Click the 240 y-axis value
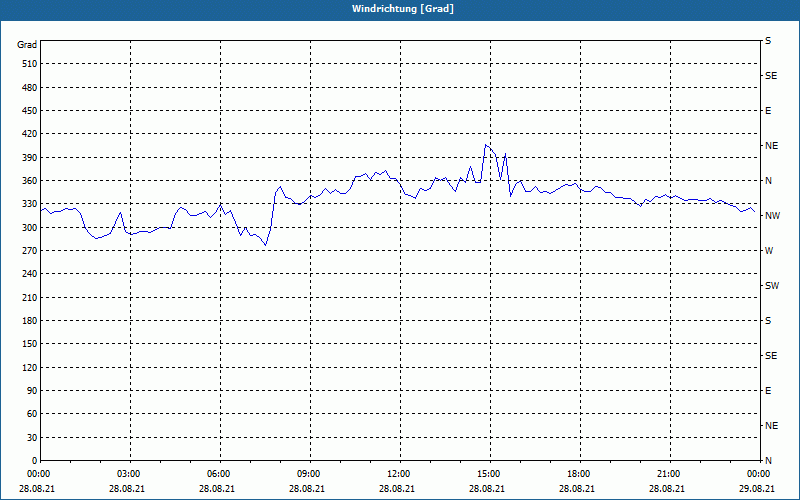Image resolution: width=800 pixels, height=500 pixels. tap(30, 274)
